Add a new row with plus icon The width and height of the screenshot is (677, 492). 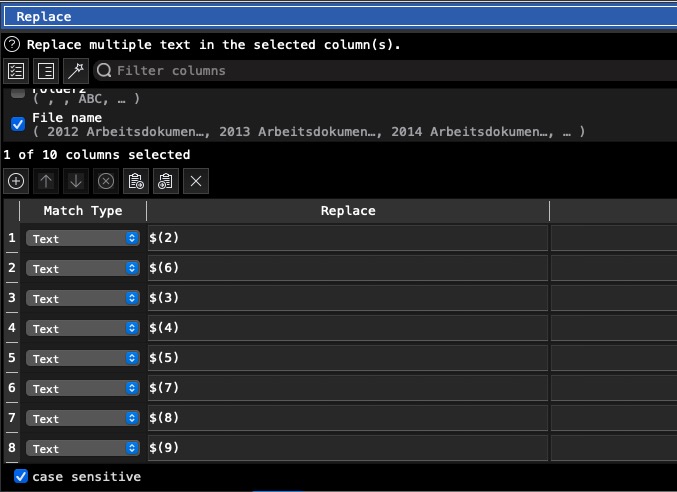(x=16, y=181)
